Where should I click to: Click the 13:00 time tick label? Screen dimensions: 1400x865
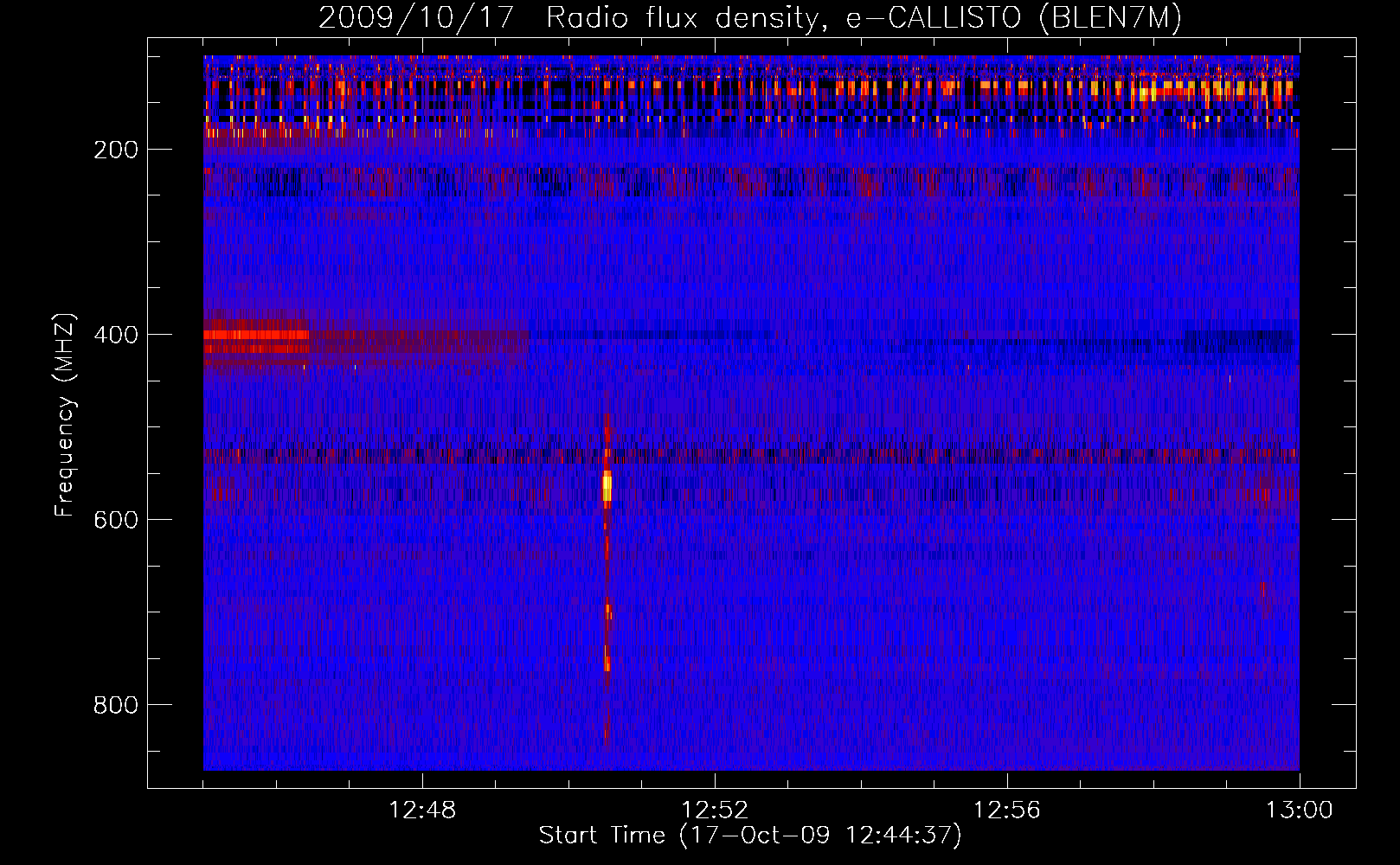(1300, 811)
